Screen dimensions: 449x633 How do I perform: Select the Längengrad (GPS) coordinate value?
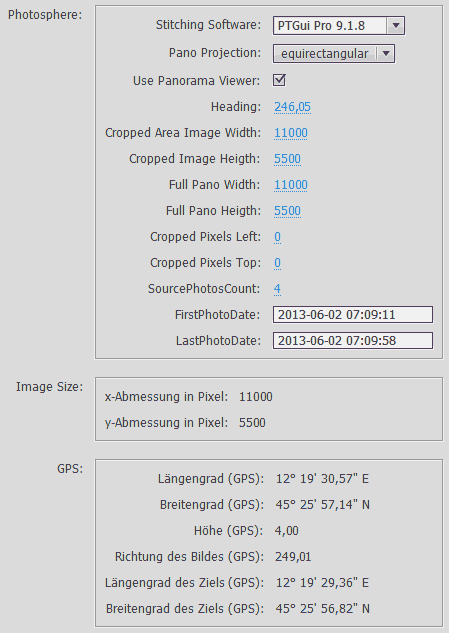click(x=322, y=479)
